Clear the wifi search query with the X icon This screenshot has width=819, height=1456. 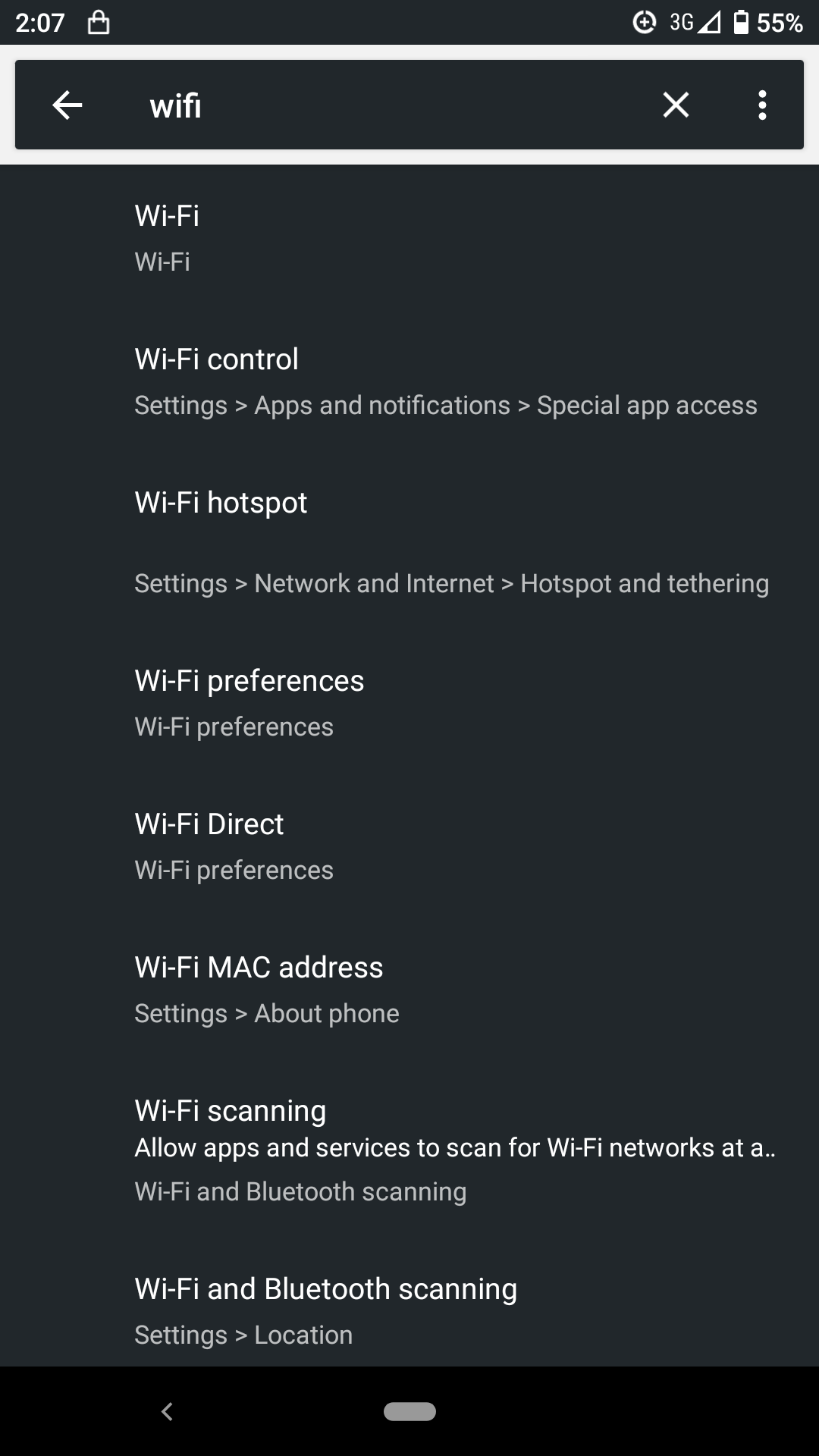676,105
